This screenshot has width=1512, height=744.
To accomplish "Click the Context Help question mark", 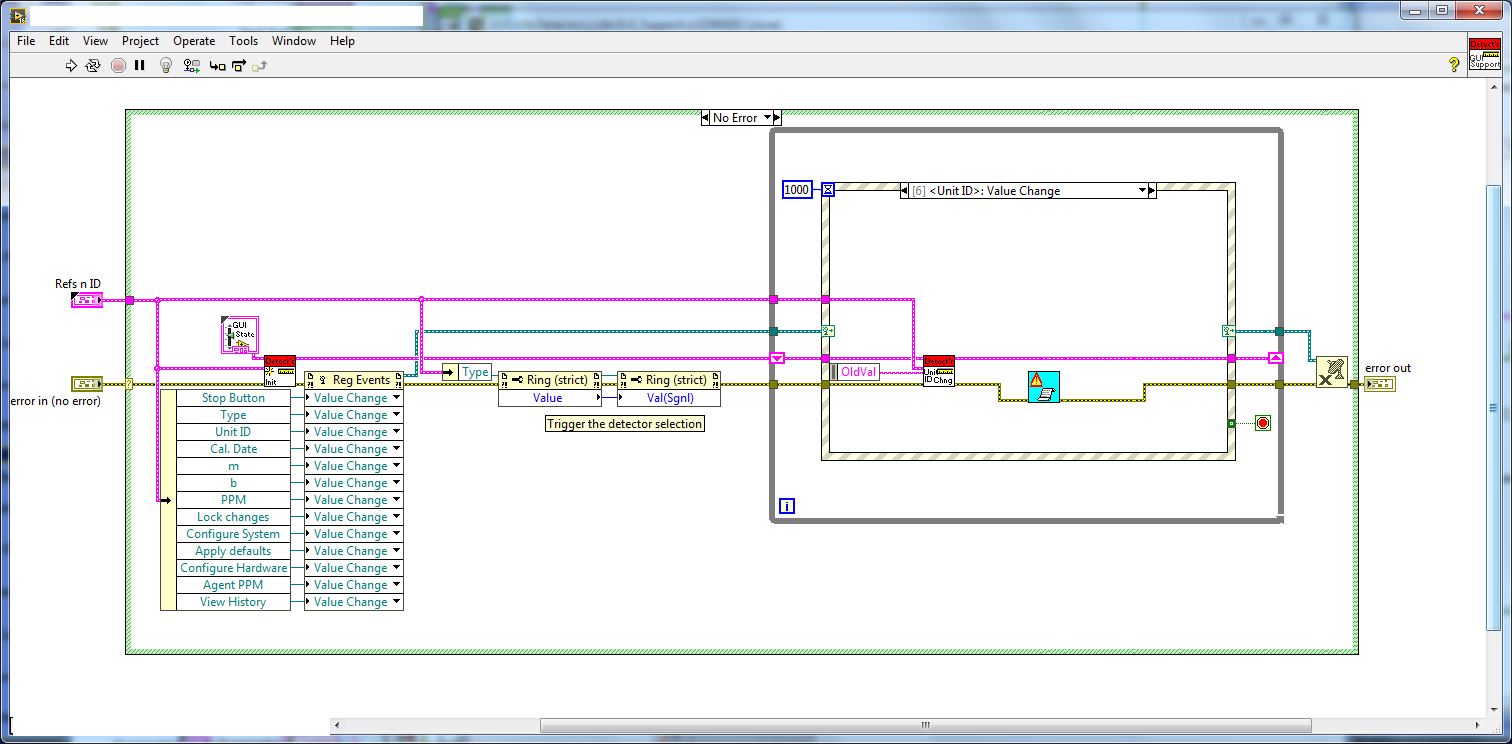I will [1454, 65].
